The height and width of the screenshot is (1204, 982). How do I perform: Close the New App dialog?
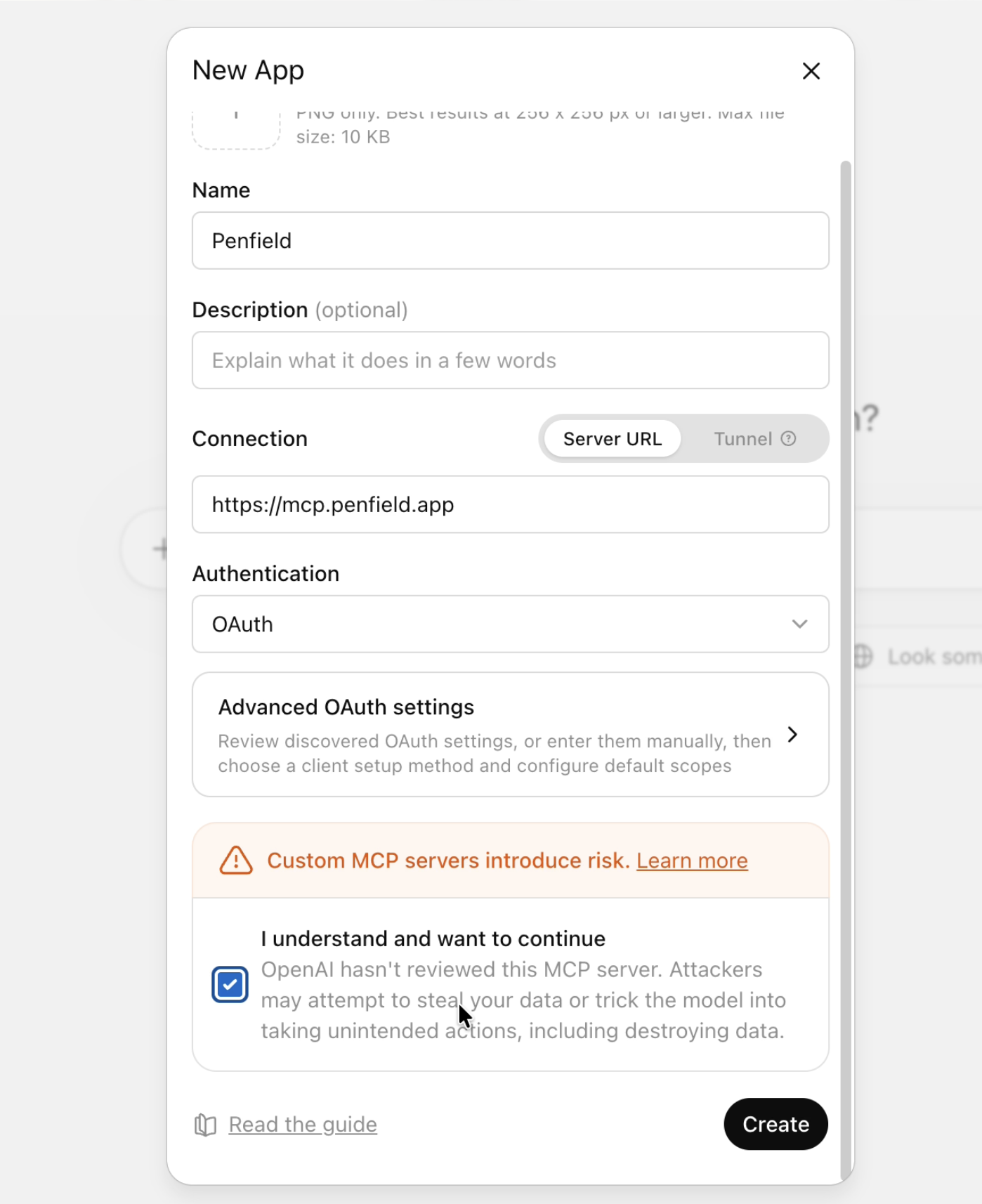(811, 71)
